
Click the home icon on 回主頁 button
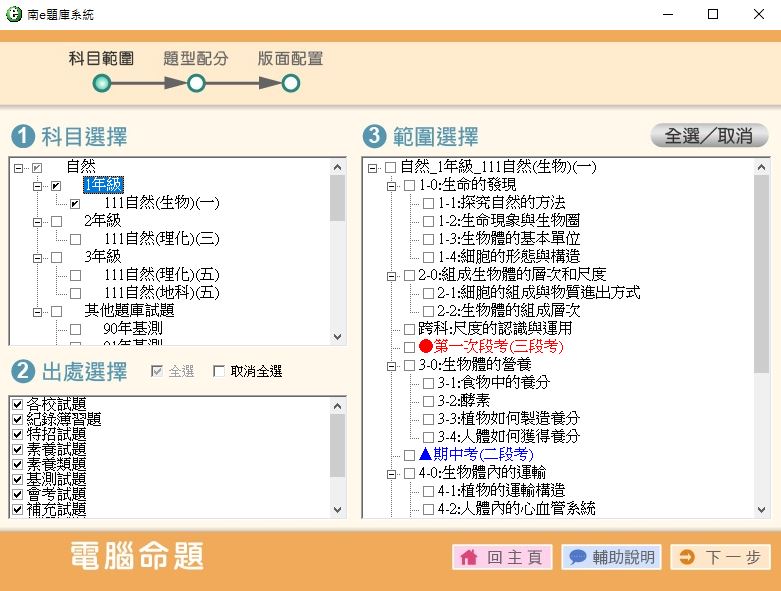tap(468, 558)
